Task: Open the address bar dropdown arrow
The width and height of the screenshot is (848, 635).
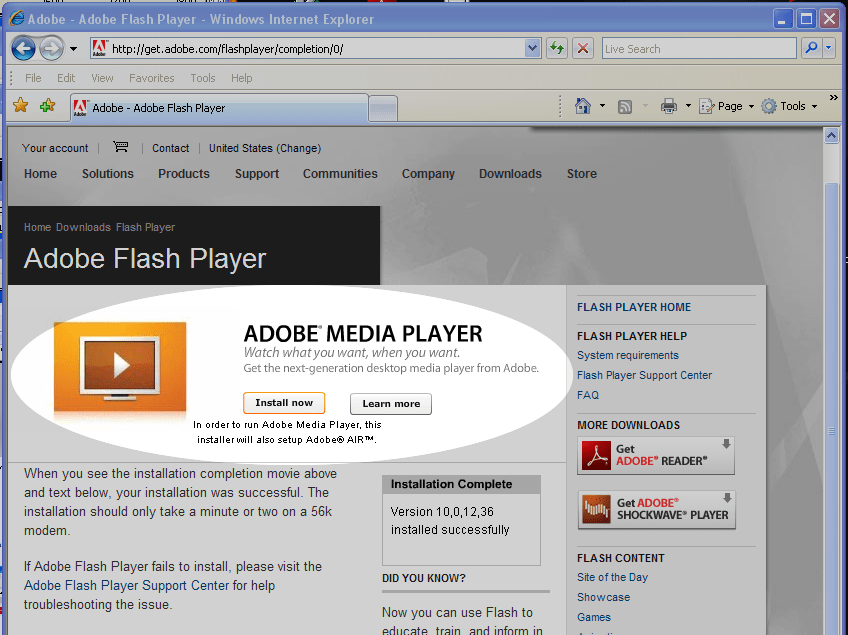Action: pyautogui.click(x=533, y=47)
